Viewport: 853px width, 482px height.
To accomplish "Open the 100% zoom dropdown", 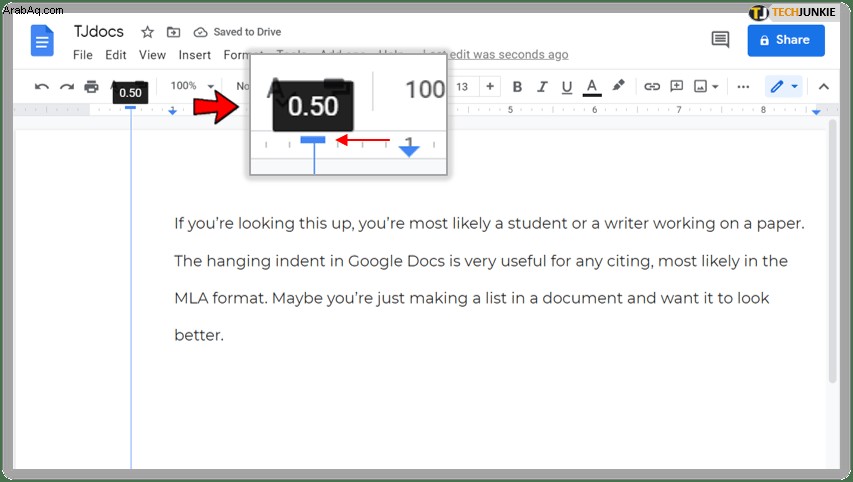I will point(192,86).
